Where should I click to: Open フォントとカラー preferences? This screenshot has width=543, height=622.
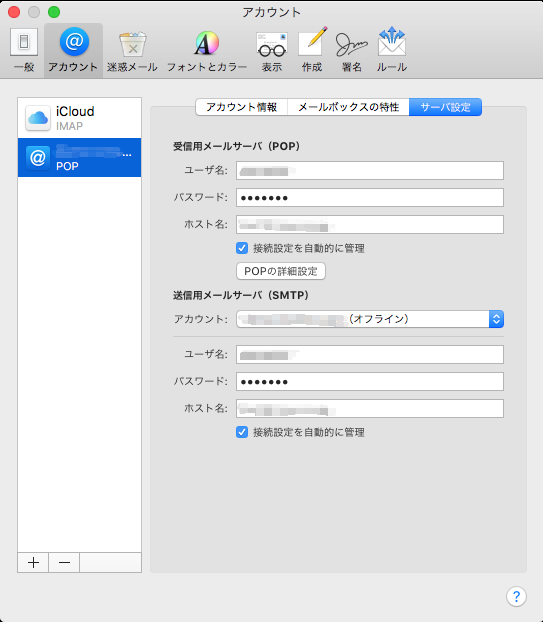207,50
